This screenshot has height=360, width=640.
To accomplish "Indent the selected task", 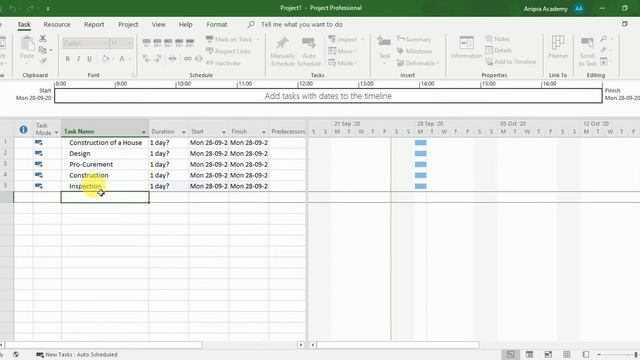I will coord(157,59).
